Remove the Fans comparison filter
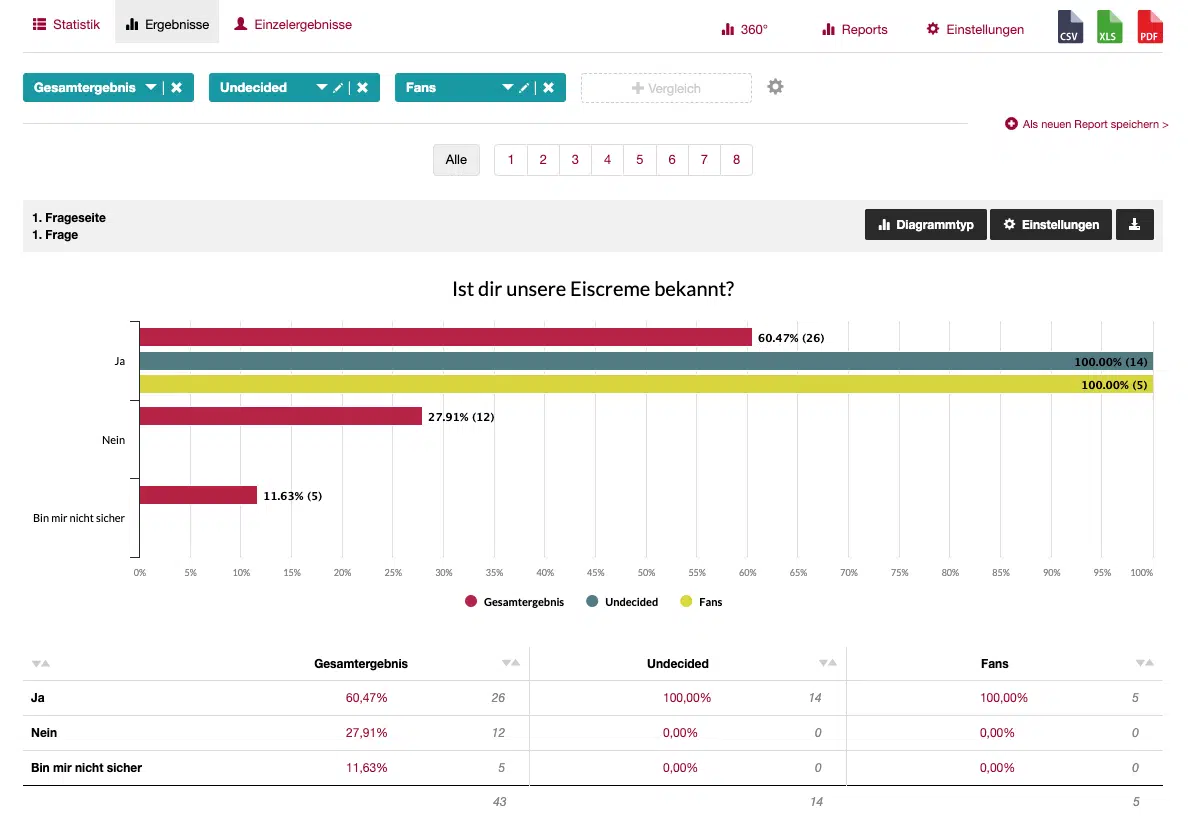The width and height of the screenshot is (1198, 830). coord(548,88)
